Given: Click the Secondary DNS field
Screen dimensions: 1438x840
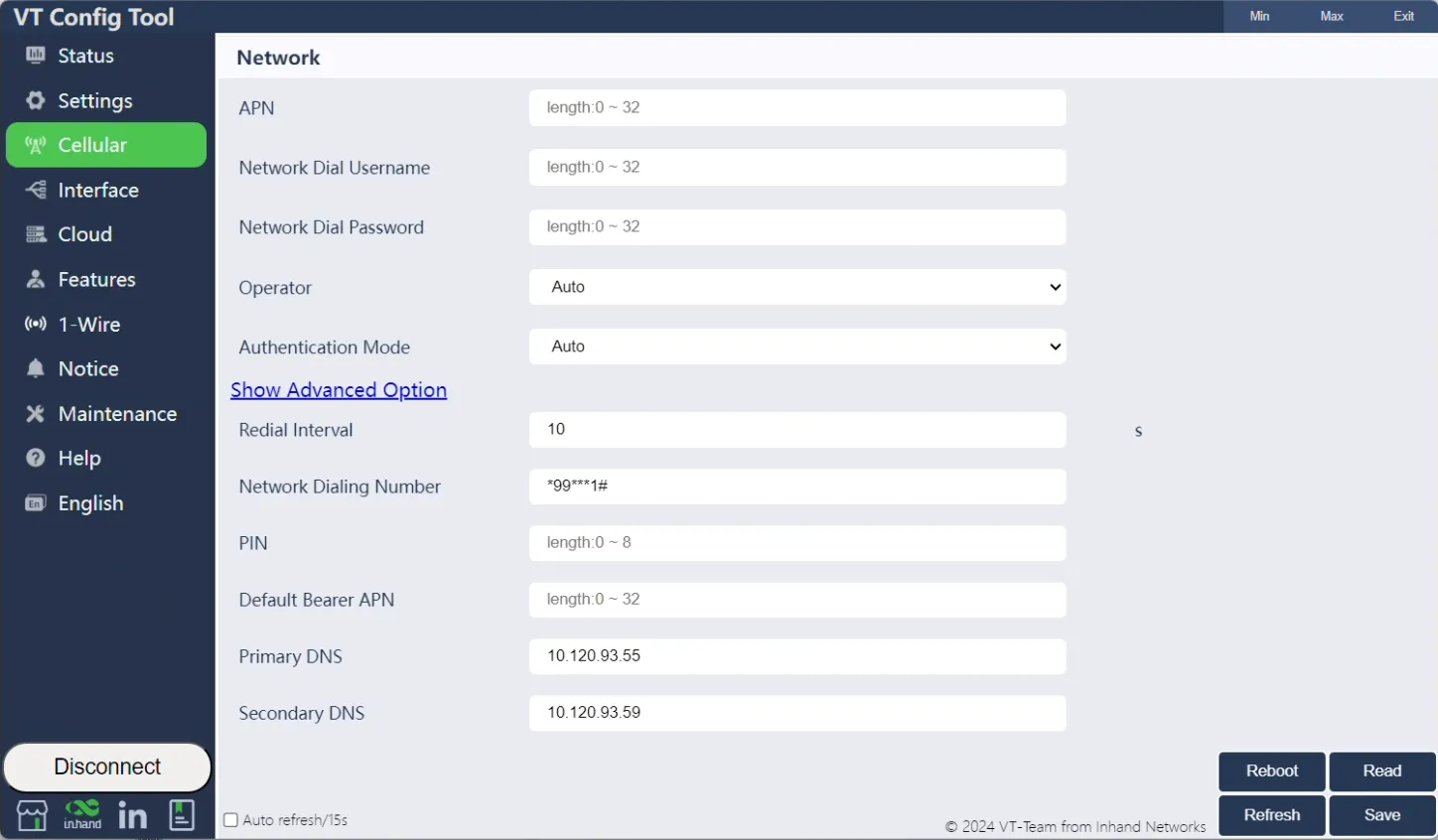Looking at the screenshot, I should pos(797,713).
